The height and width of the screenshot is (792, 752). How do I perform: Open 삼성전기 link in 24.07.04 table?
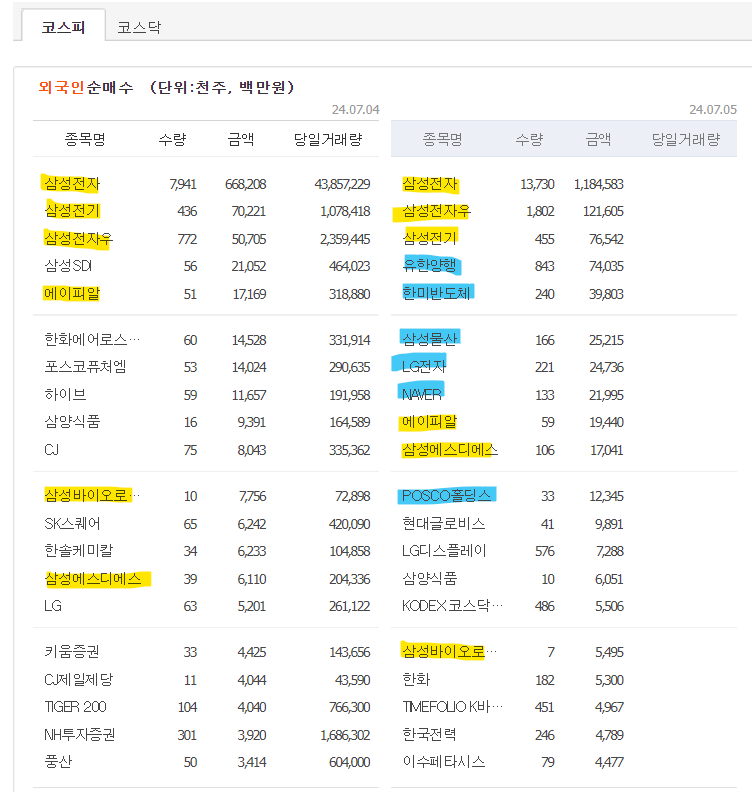click(72, 211)
